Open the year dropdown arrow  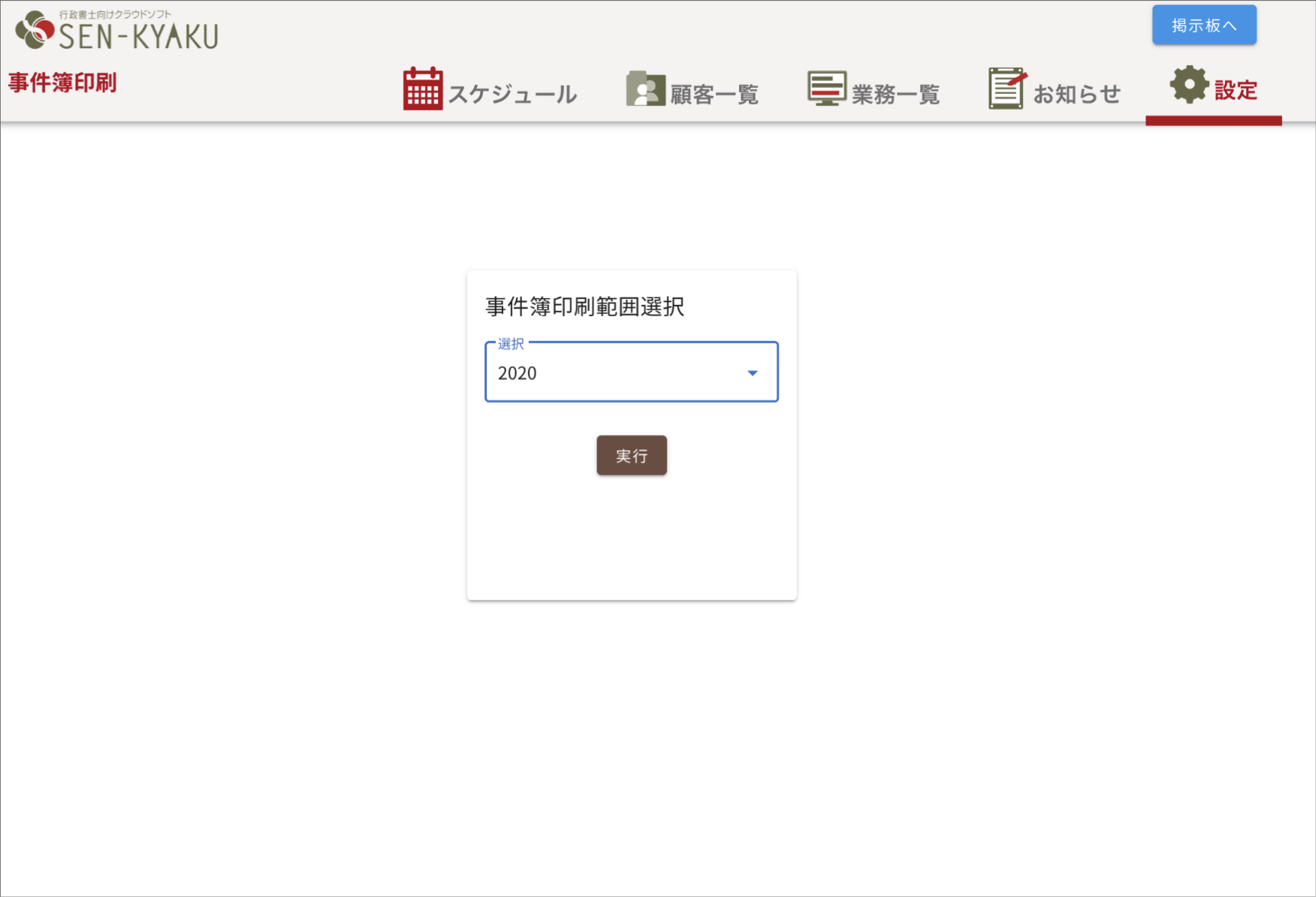752,373
